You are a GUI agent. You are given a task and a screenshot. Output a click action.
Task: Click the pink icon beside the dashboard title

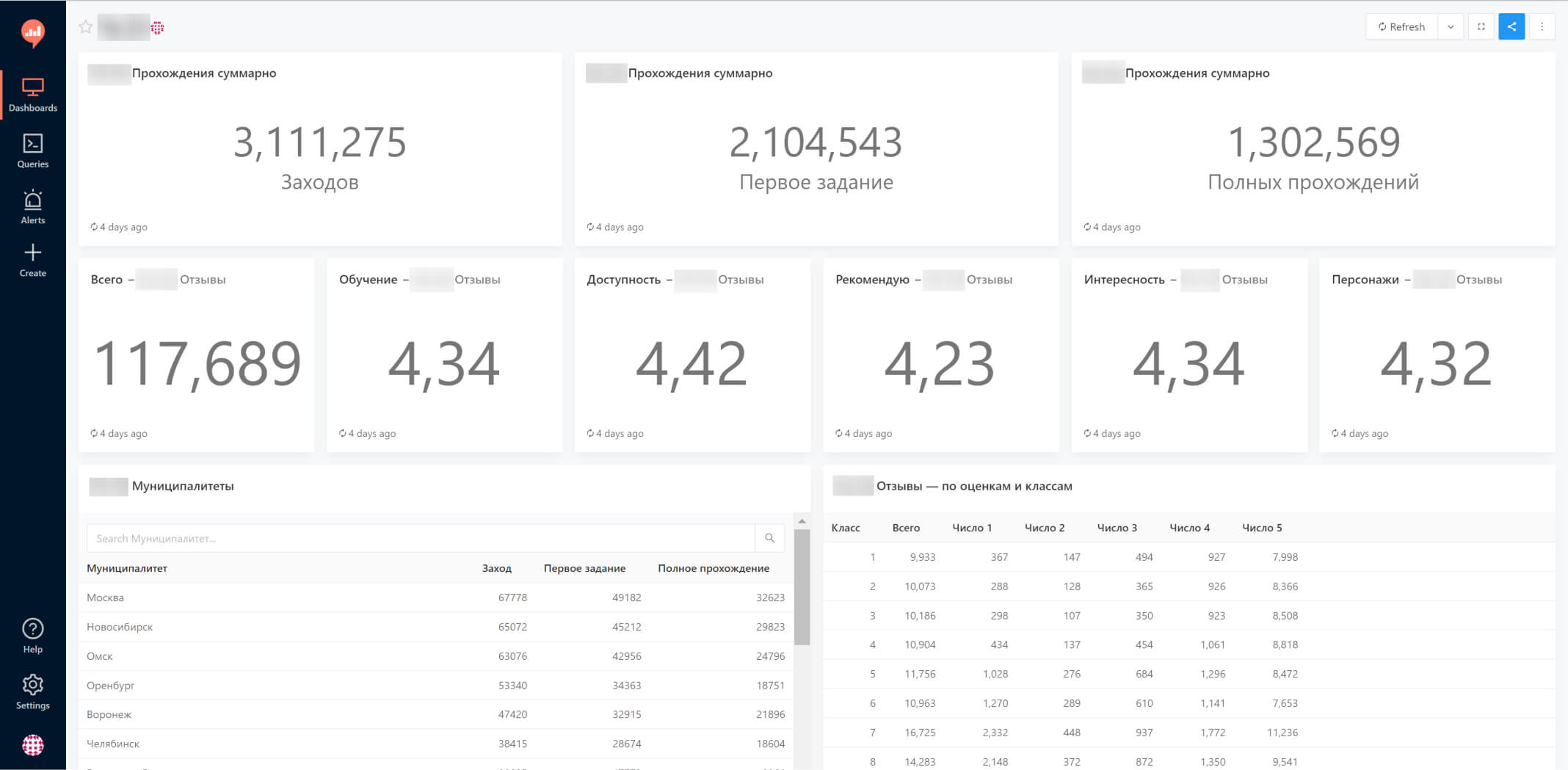[157, 28]
